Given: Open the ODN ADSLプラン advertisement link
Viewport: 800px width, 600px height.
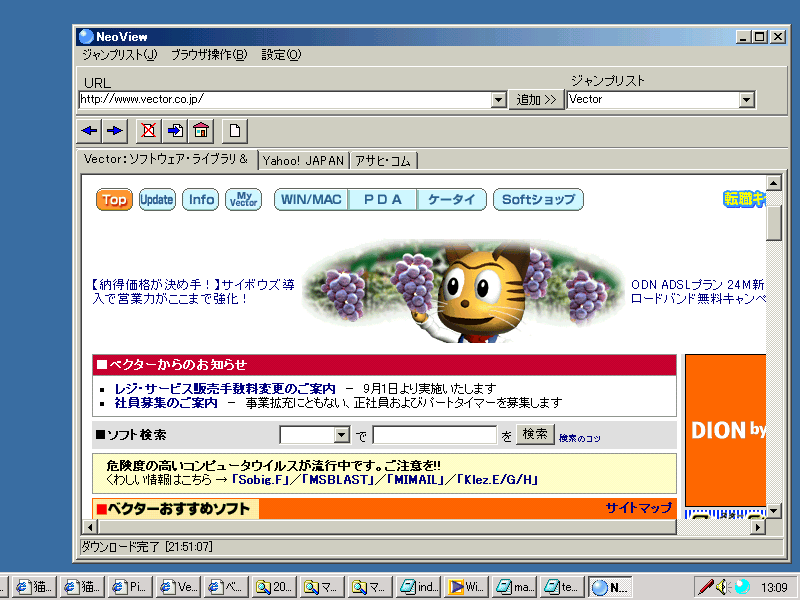Looking at the screenshot, I should click(x=698, y=291).
